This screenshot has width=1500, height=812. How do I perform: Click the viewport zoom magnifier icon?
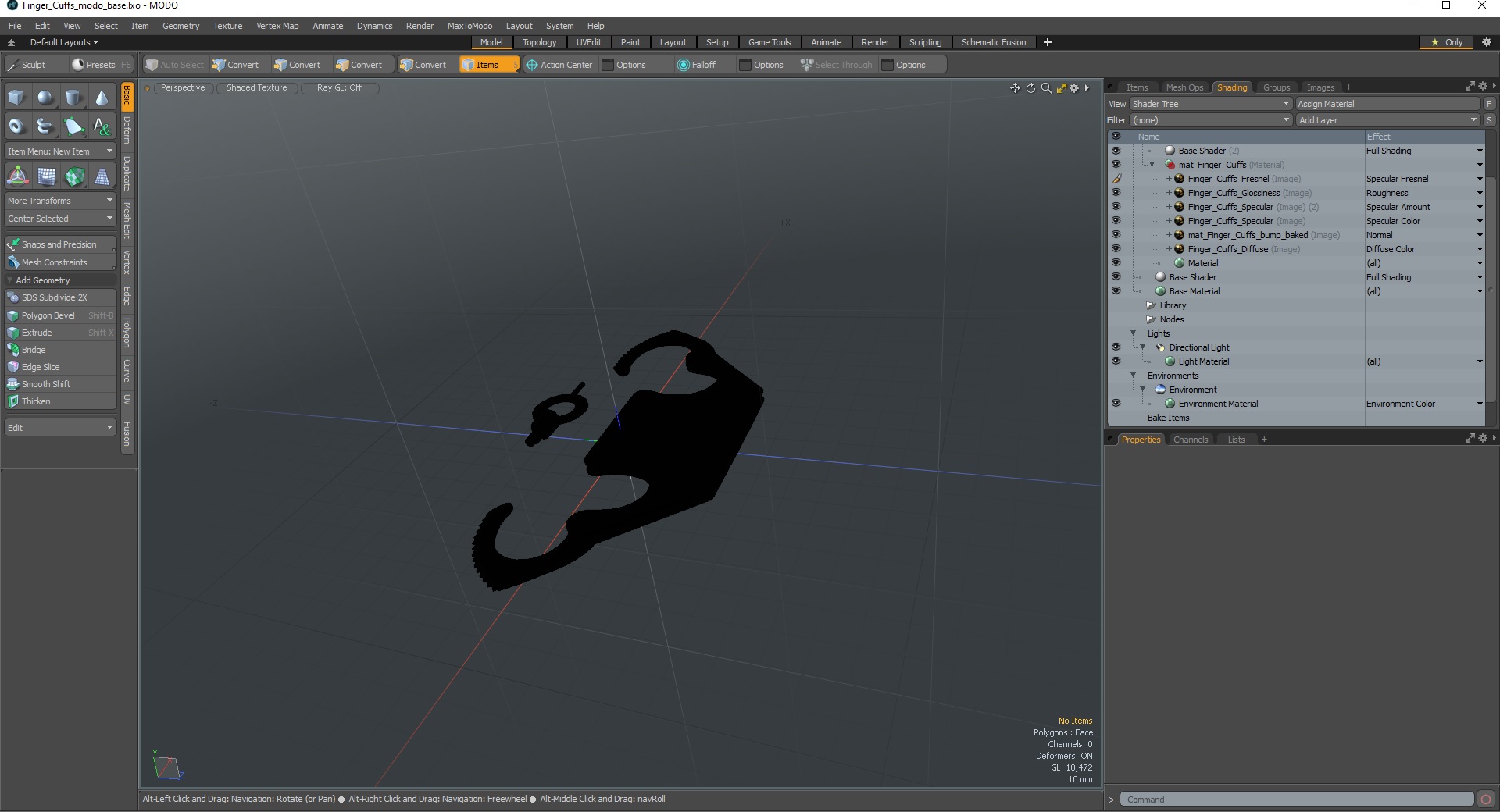pyautogui.click(x=1046, y=88)
